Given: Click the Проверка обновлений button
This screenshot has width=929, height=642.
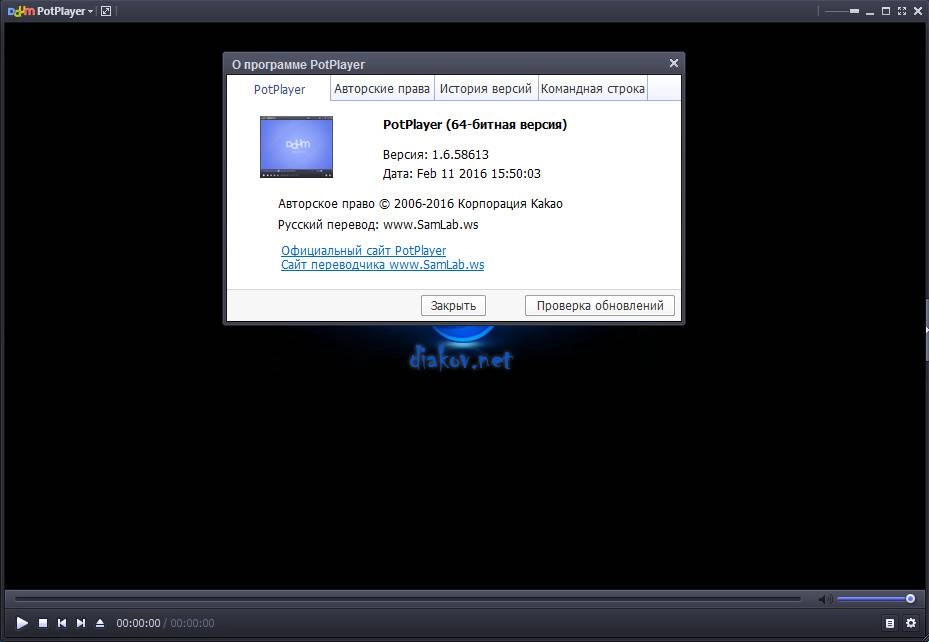Looking at the screenshot, I should coord(600,306).
